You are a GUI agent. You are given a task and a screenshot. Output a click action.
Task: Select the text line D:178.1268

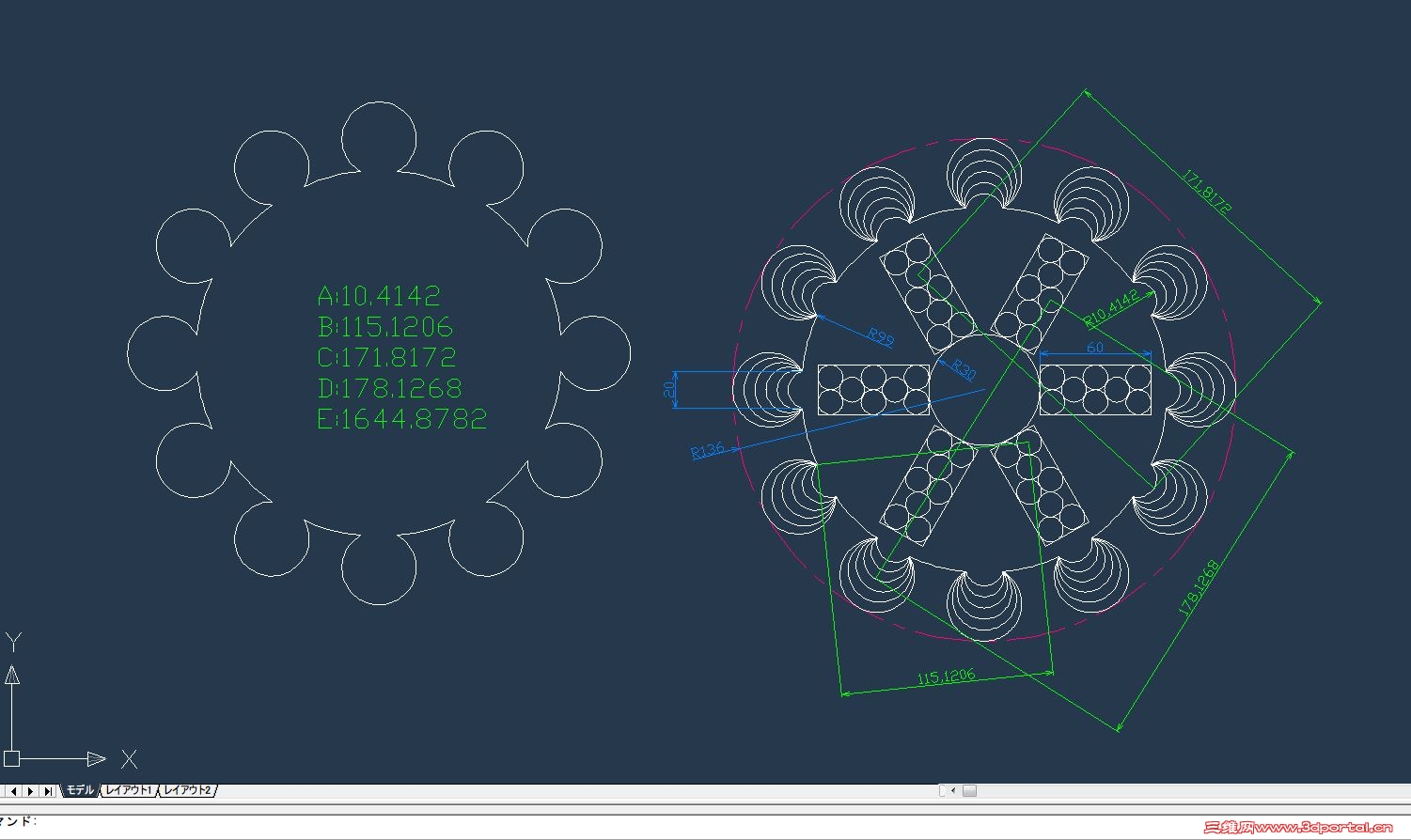click(x=390, y=388)
